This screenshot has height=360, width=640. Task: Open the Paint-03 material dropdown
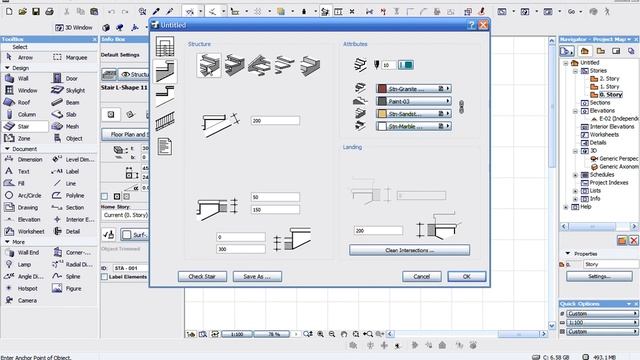(x=413, y=101)
